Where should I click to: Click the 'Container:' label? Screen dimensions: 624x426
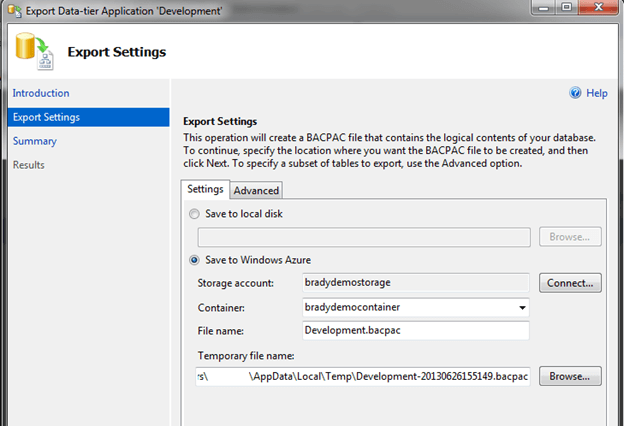point(221,308)
